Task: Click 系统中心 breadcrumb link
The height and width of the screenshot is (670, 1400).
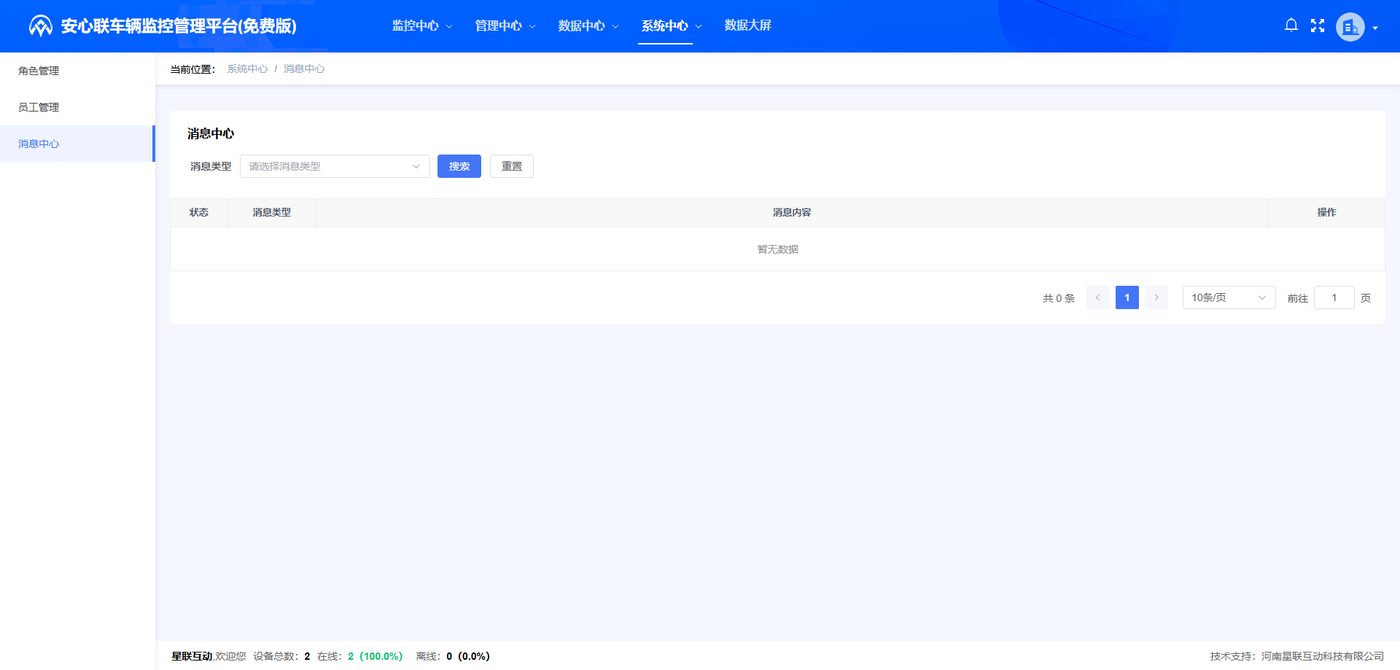Action: point(247,69)
